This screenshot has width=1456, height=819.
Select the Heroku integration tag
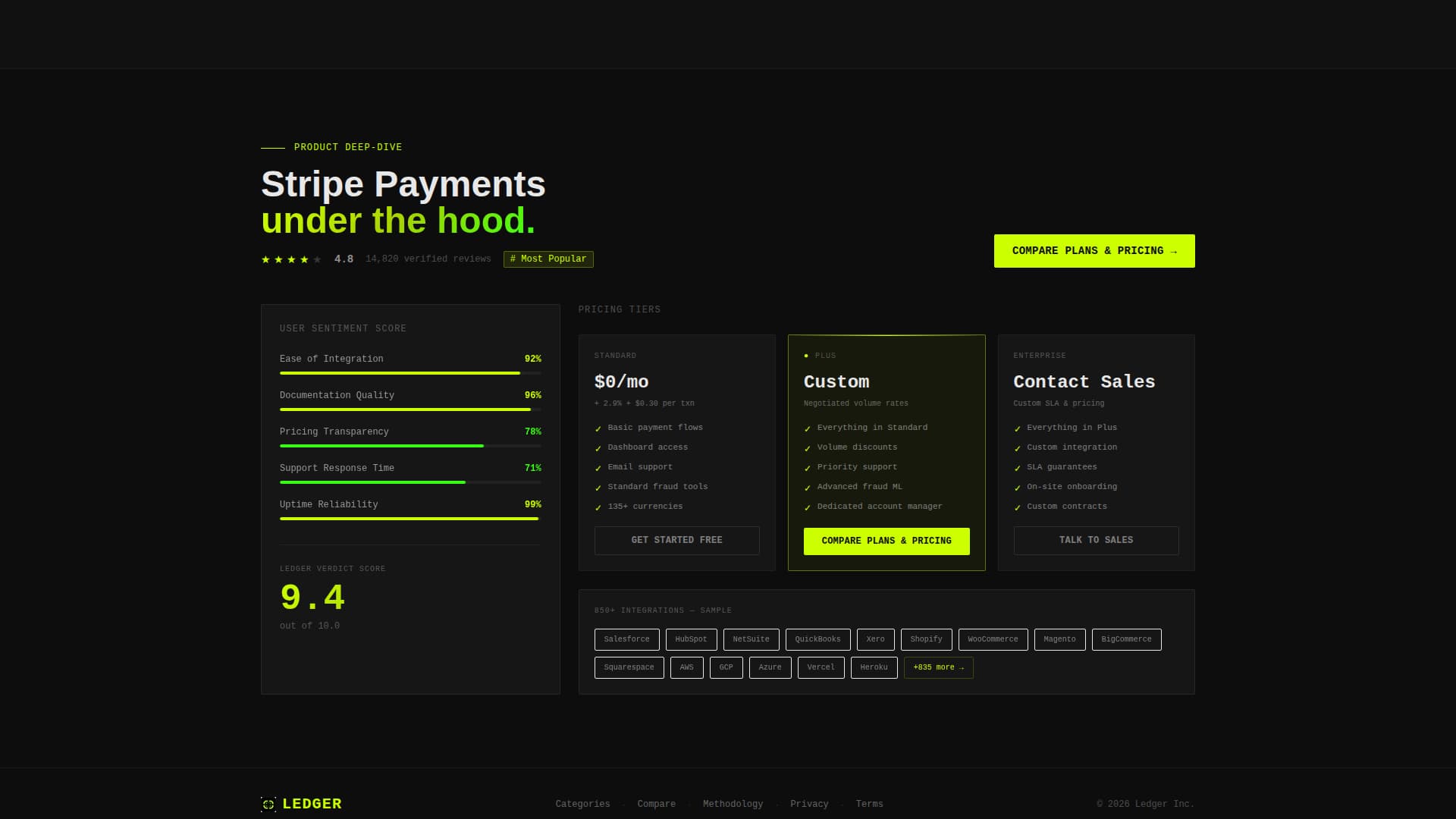(x=874, y=667)
